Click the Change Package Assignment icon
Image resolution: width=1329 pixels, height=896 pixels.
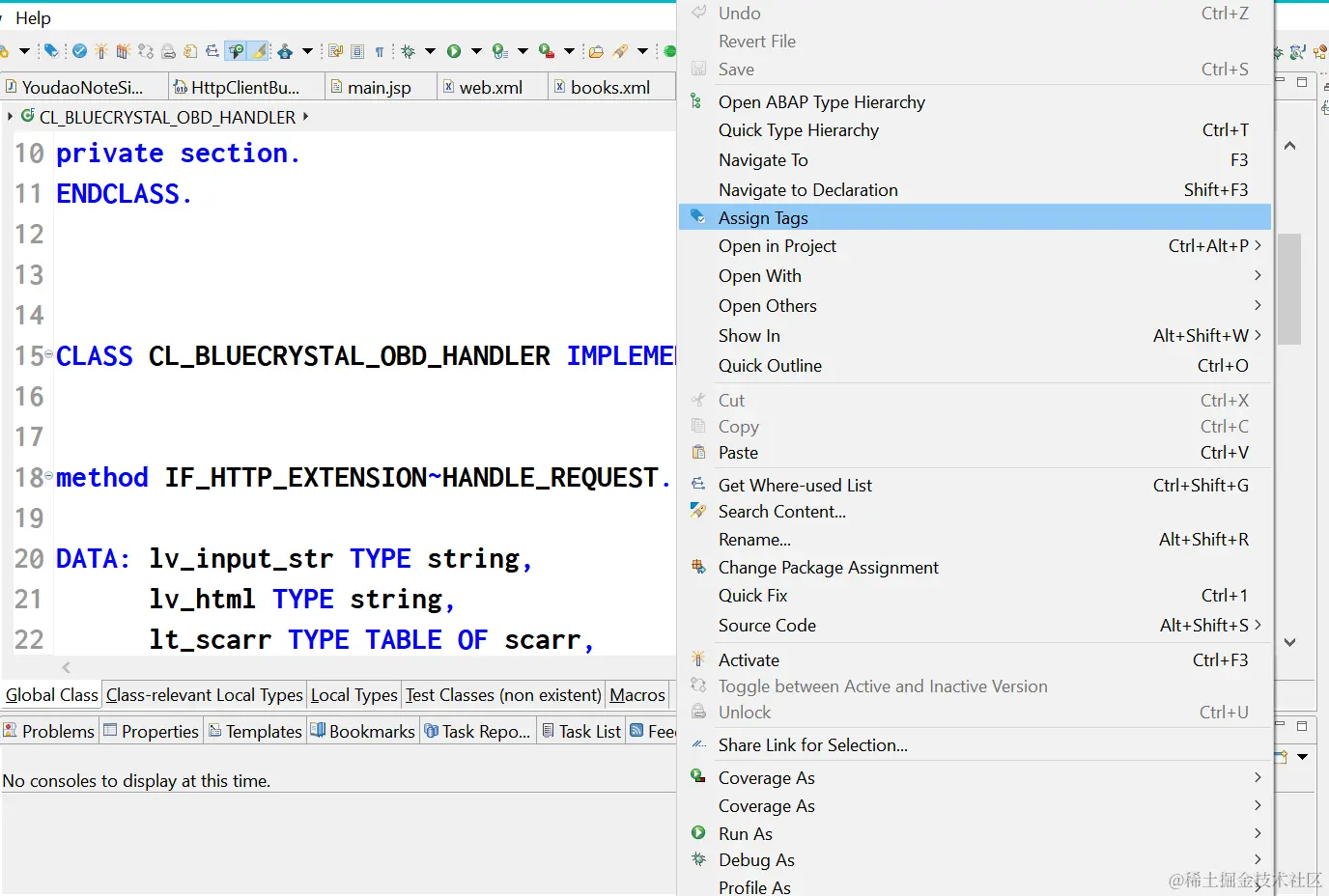click(698, 567)
